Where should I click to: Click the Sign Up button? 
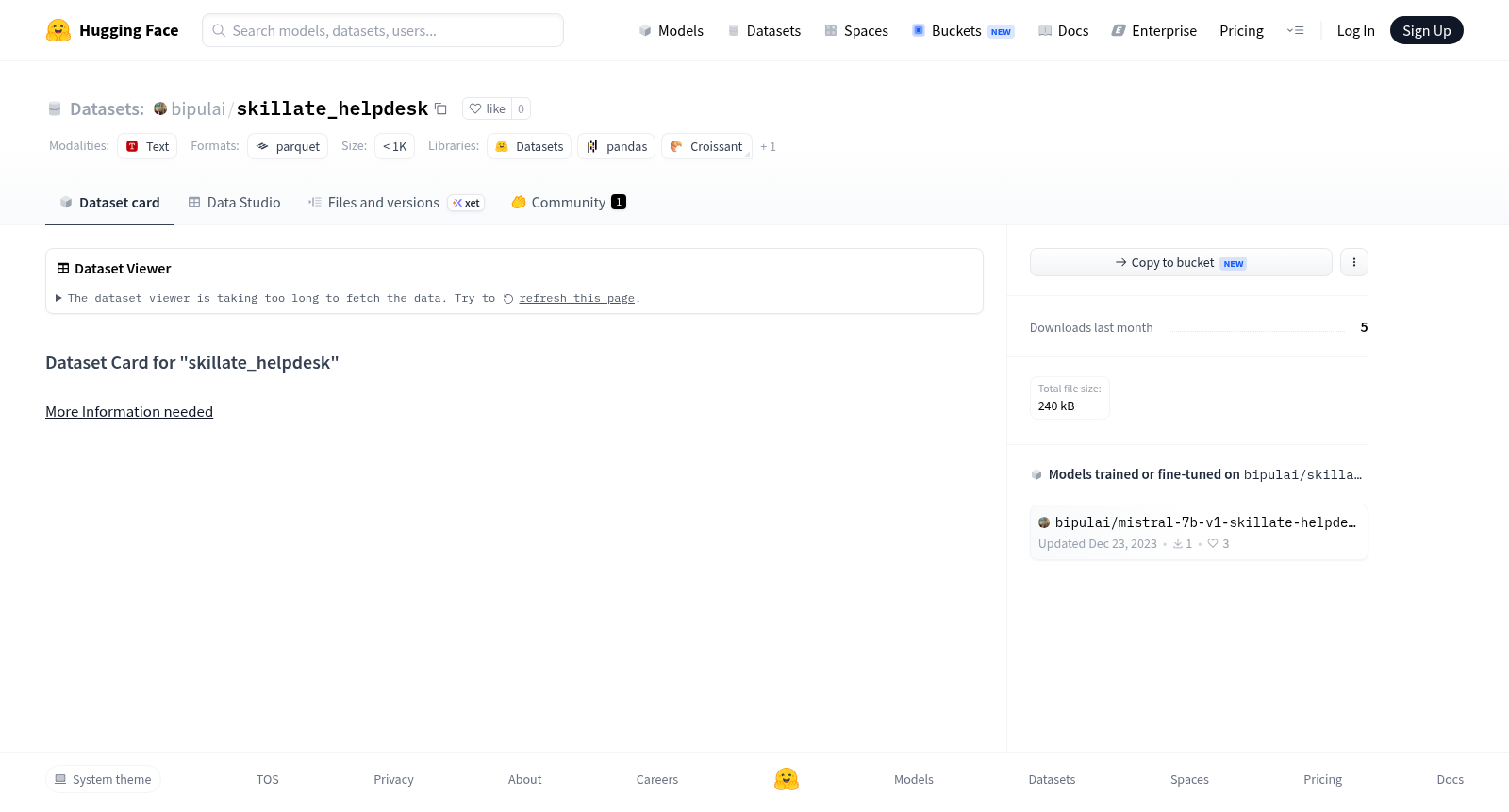tap(1426, 30)
